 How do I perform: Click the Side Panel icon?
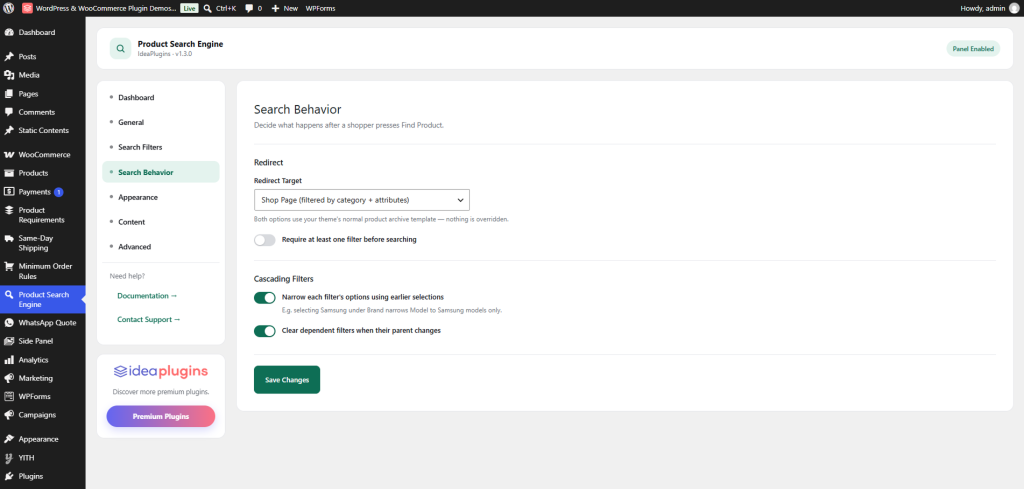coord(9,341)
